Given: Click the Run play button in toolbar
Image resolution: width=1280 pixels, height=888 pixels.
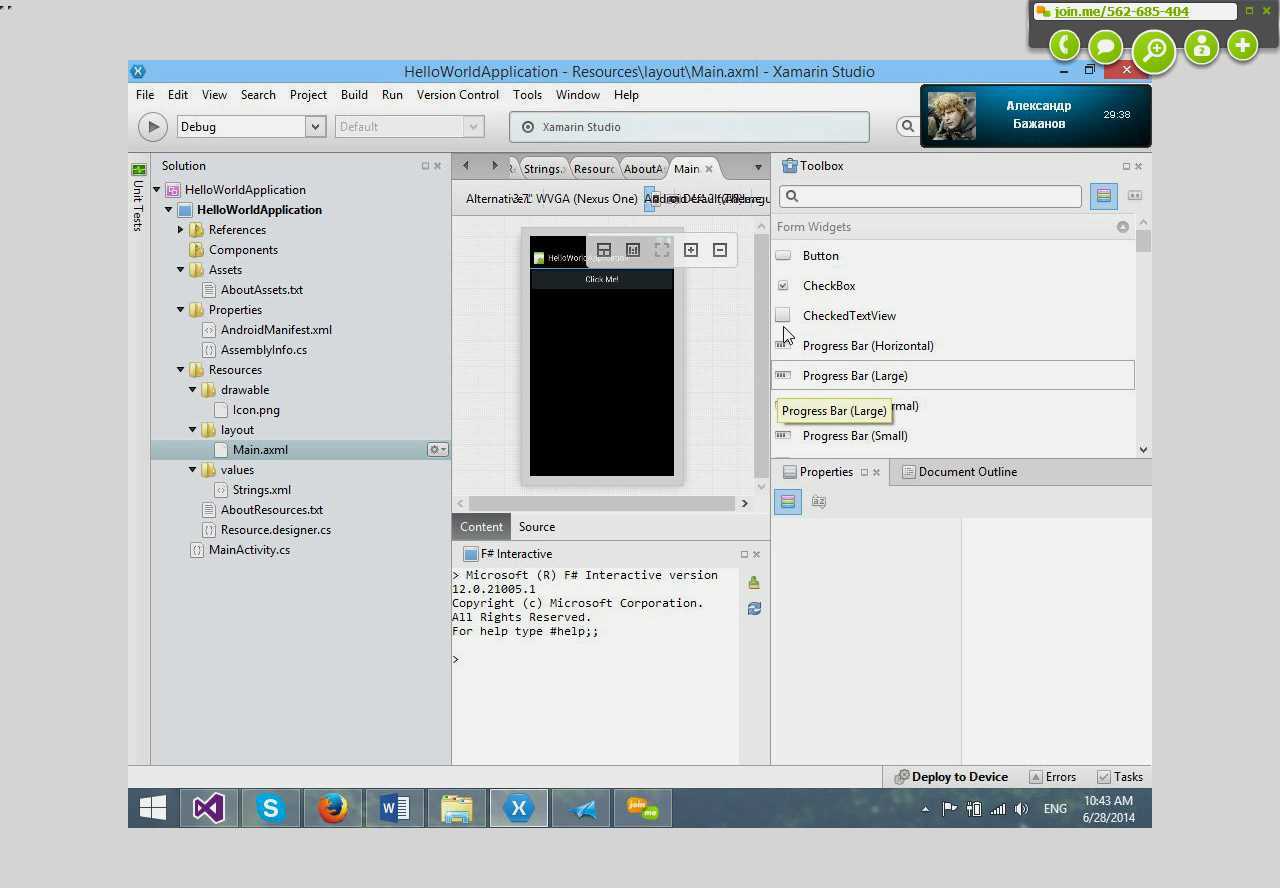Looking at the screenshot, I should [153, 127].
